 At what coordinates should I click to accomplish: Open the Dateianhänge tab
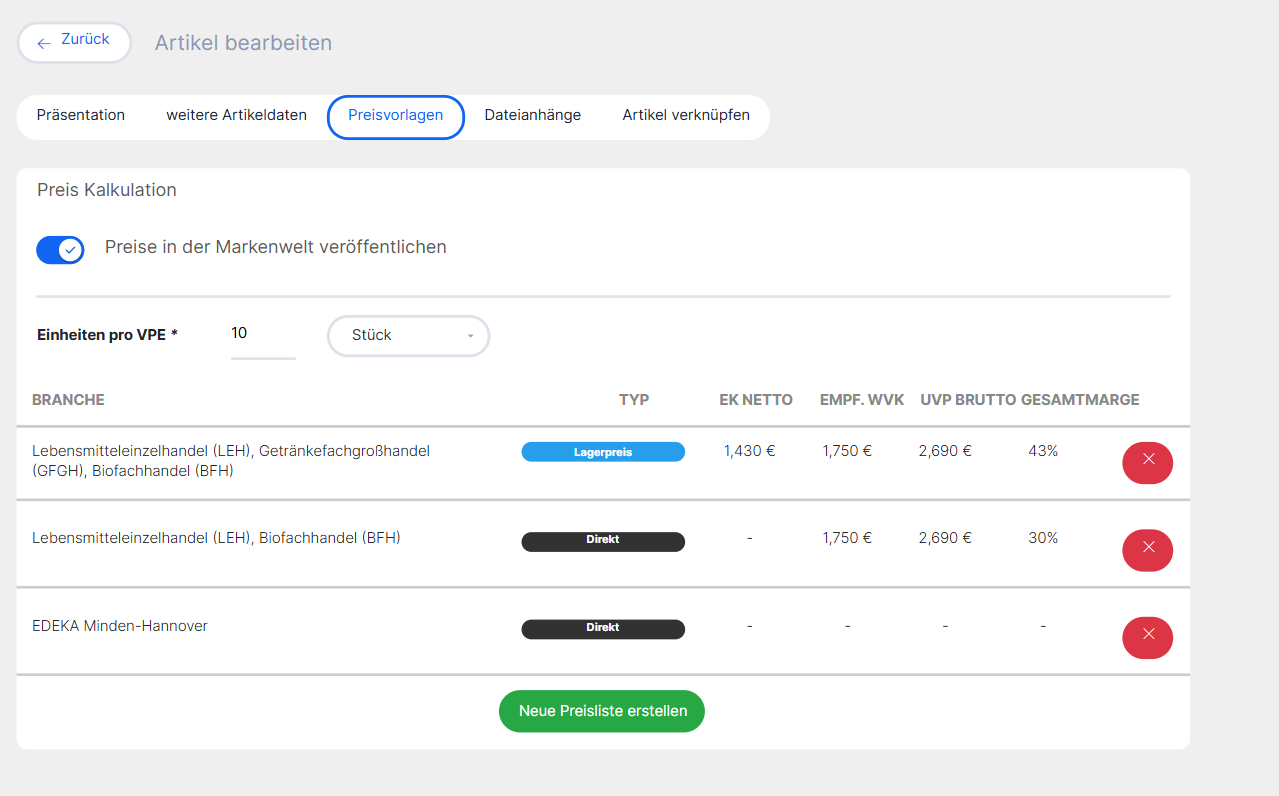click(x=533, y=115)
